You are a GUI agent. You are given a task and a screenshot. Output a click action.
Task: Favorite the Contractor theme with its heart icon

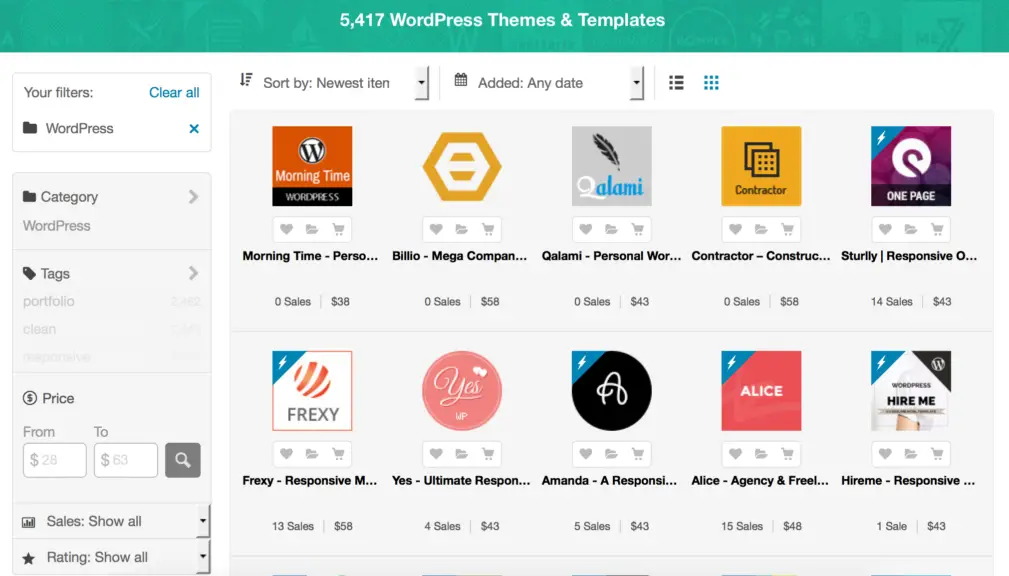736,229
